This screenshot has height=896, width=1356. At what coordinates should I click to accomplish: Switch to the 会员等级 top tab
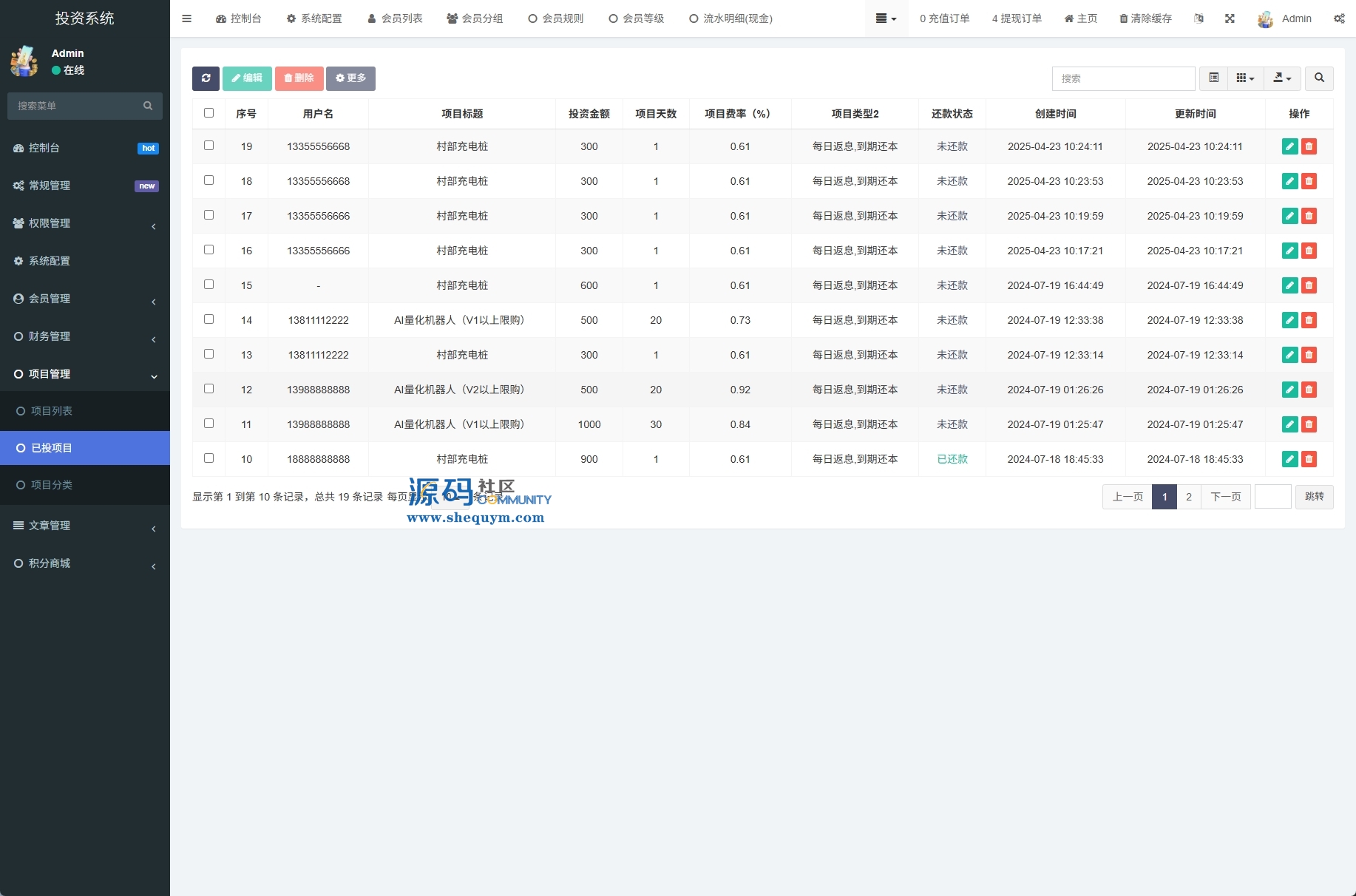(x=636, y=18)
